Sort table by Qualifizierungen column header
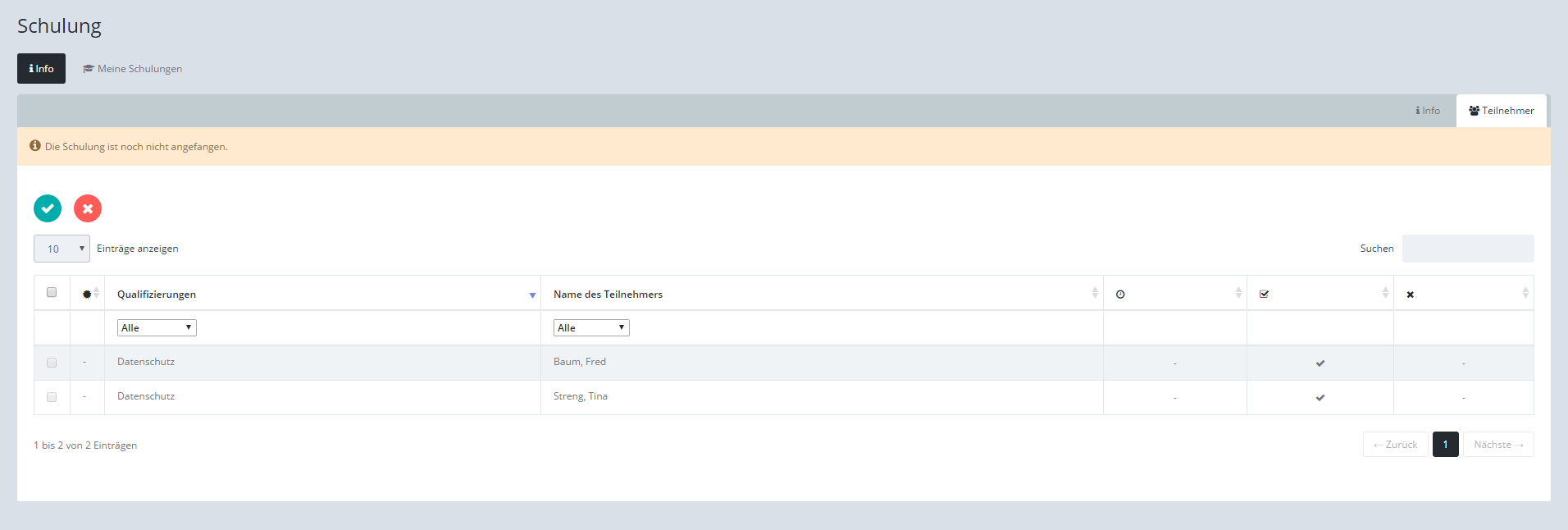This screenshot has height=530, width=1568. [321, 294]
